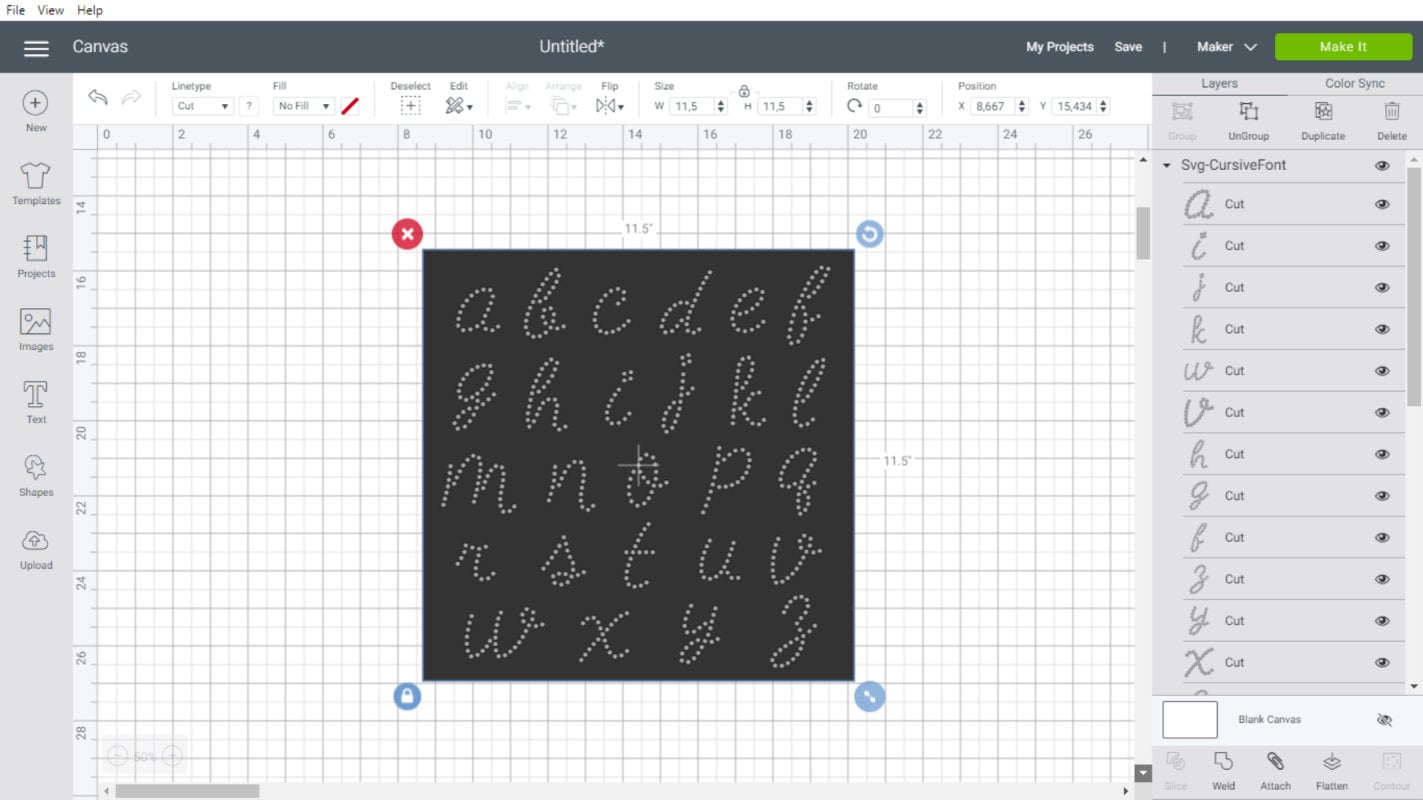Open the View menu

coord(49,10)
